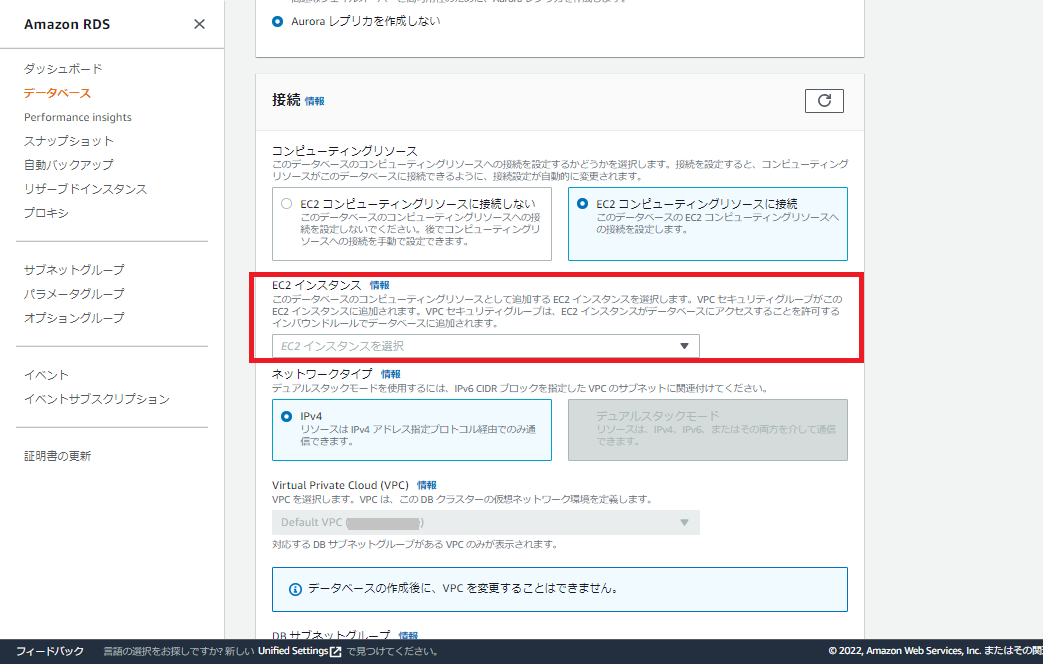This screenshot has height=664, width=1043.
Task: Enable the IPv4 network type
Action: click(285, 412)
